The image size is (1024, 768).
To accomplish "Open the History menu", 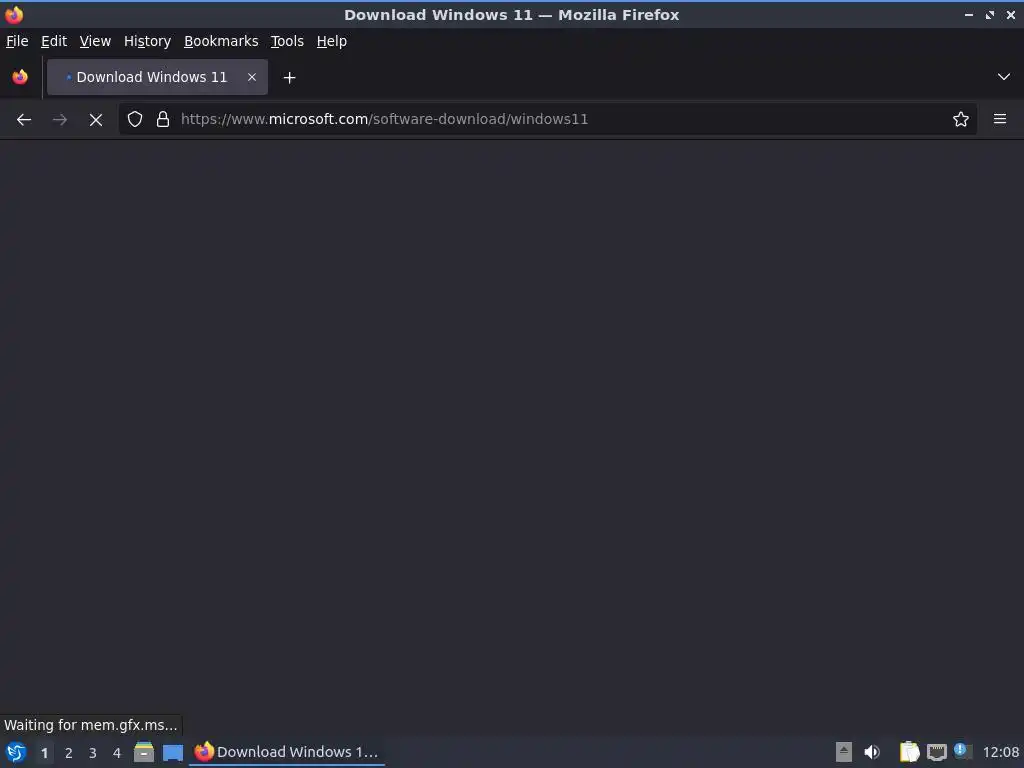I will (147, 41).
